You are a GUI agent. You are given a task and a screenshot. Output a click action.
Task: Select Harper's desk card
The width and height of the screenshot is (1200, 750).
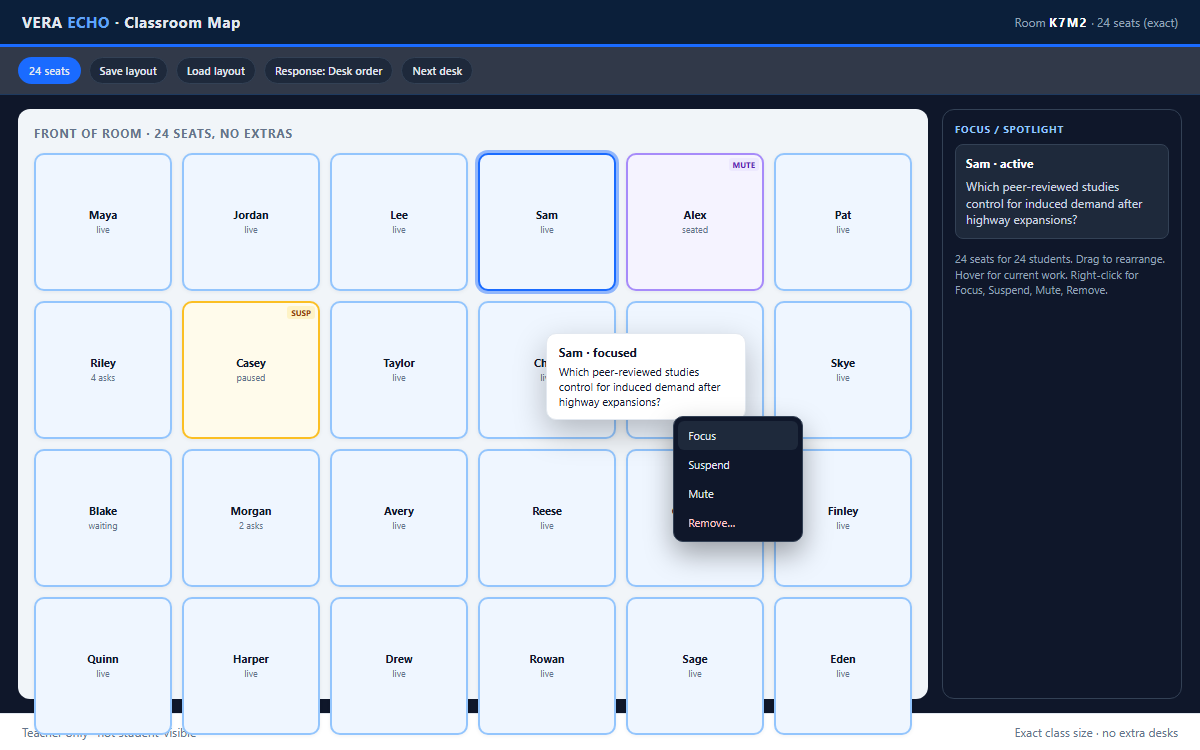251,666
